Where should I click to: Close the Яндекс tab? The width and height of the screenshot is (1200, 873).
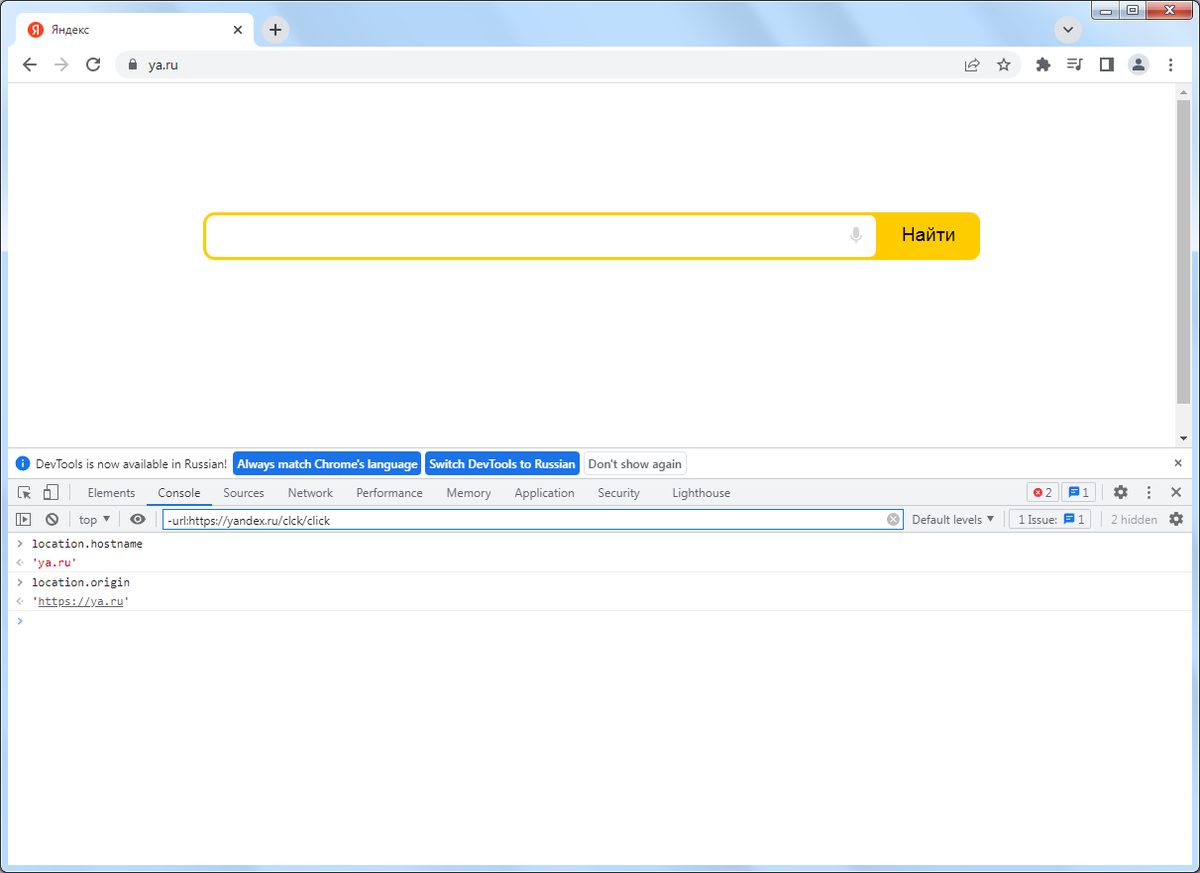(238, 30)
